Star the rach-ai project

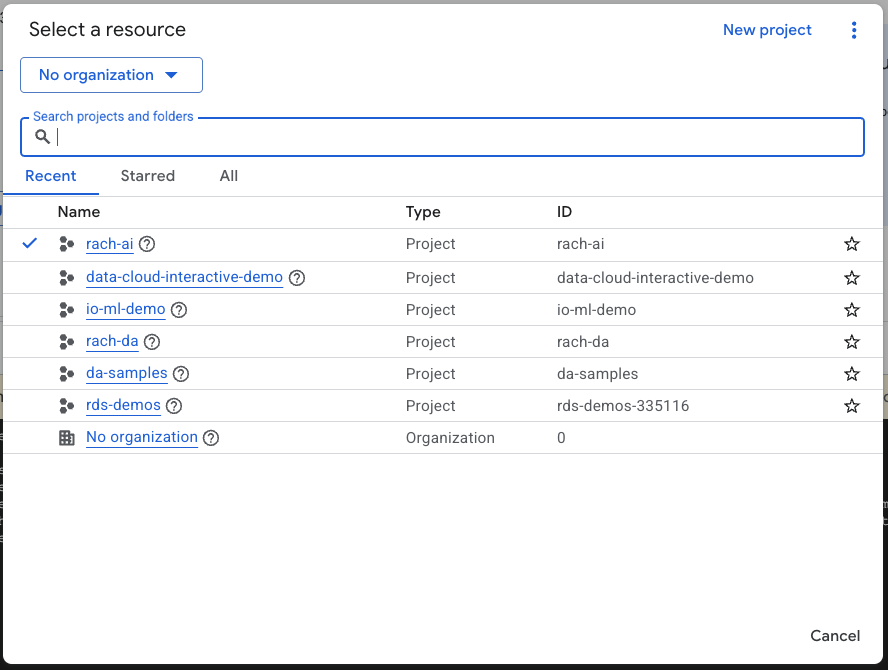coord(851,243)
